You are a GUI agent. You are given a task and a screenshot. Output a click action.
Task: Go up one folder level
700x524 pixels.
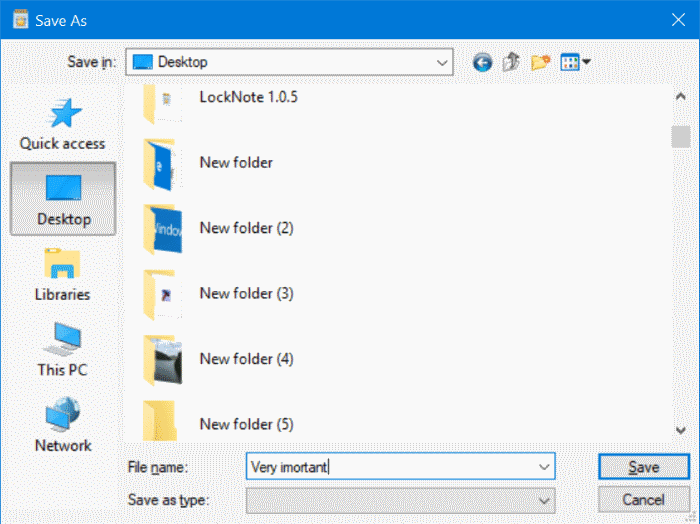click(511, 62)
